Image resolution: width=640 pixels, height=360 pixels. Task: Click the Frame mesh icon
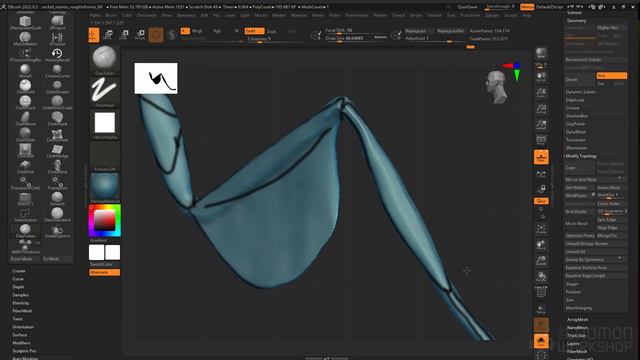pyautogui.click(x=541, y=229)
